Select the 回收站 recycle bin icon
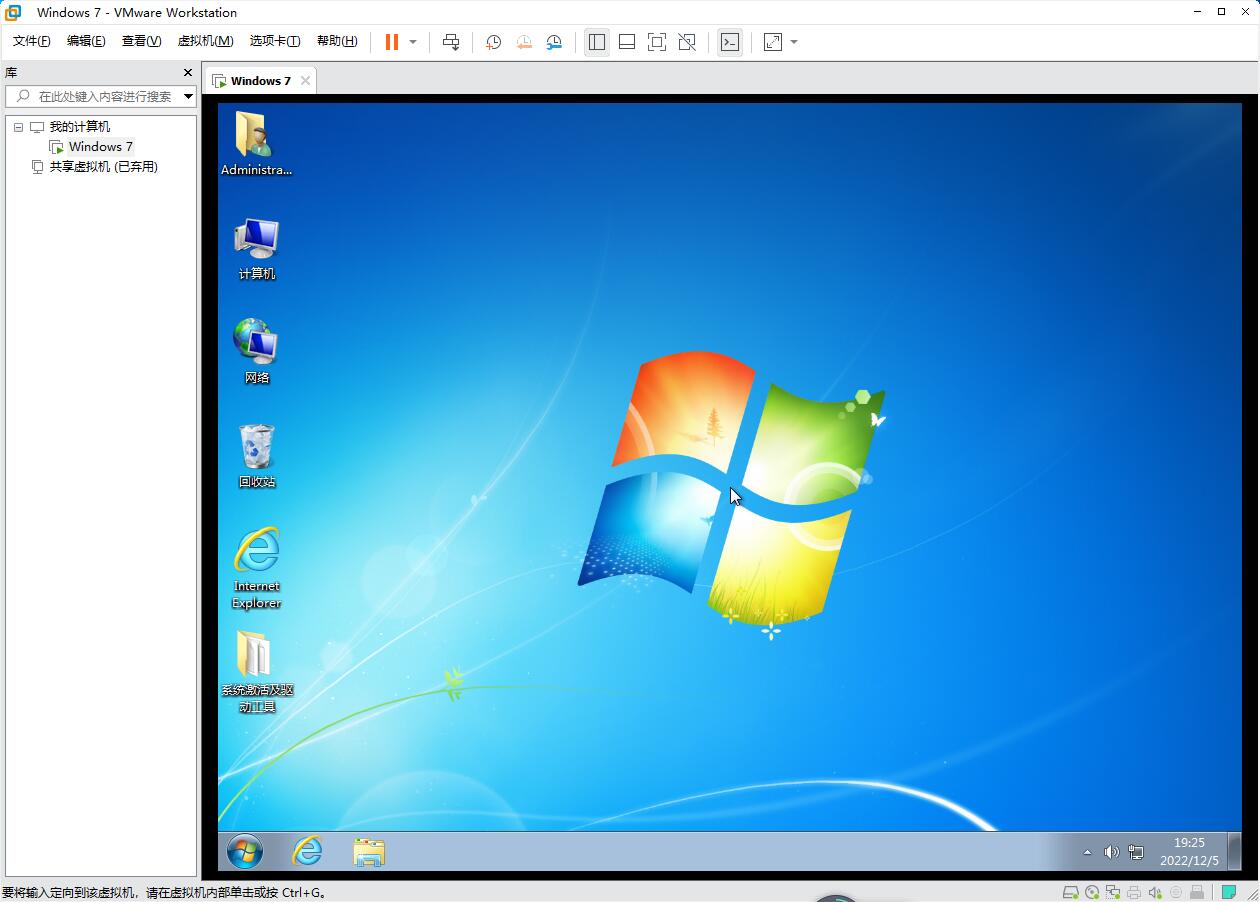Viewport: 1260px width, 902px height. [256, 456]
